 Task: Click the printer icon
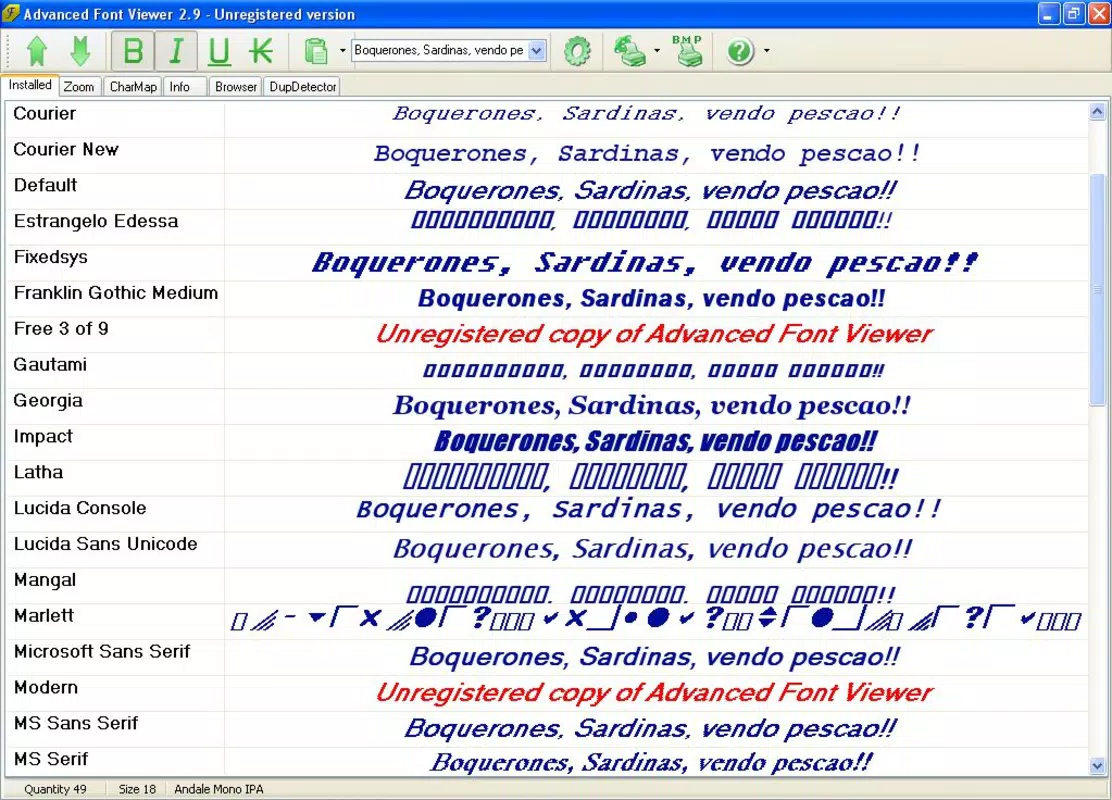[x=630, y=51]
